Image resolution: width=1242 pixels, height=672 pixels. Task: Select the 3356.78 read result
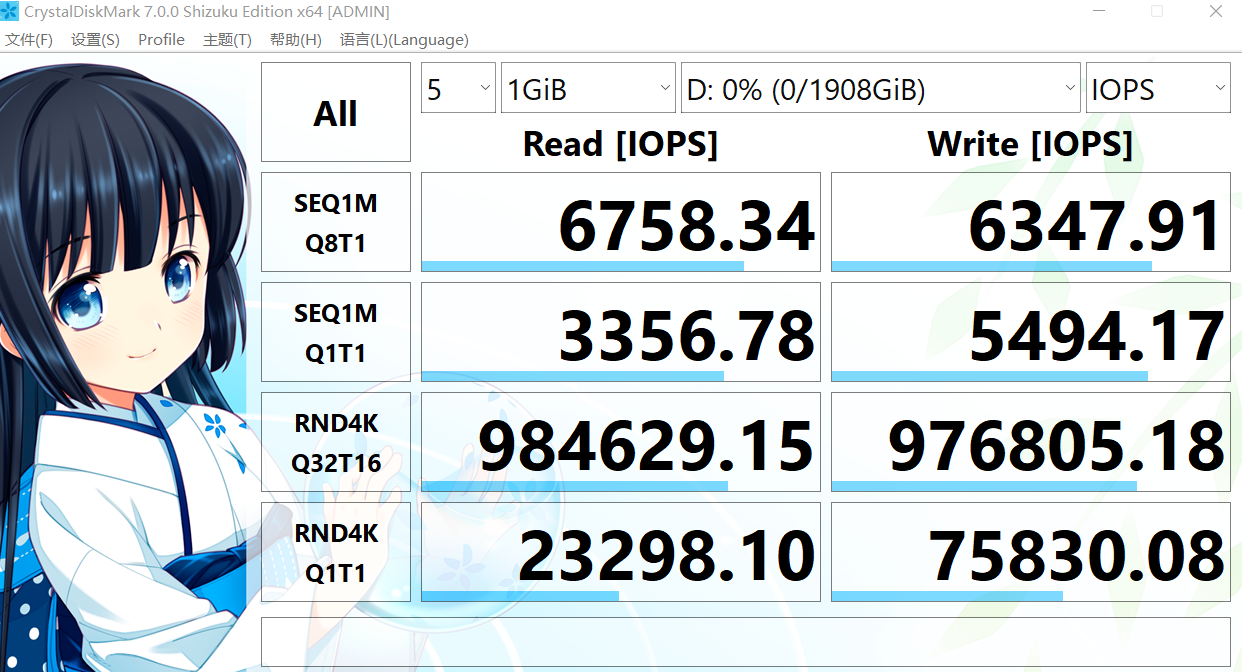click(621, 332)
